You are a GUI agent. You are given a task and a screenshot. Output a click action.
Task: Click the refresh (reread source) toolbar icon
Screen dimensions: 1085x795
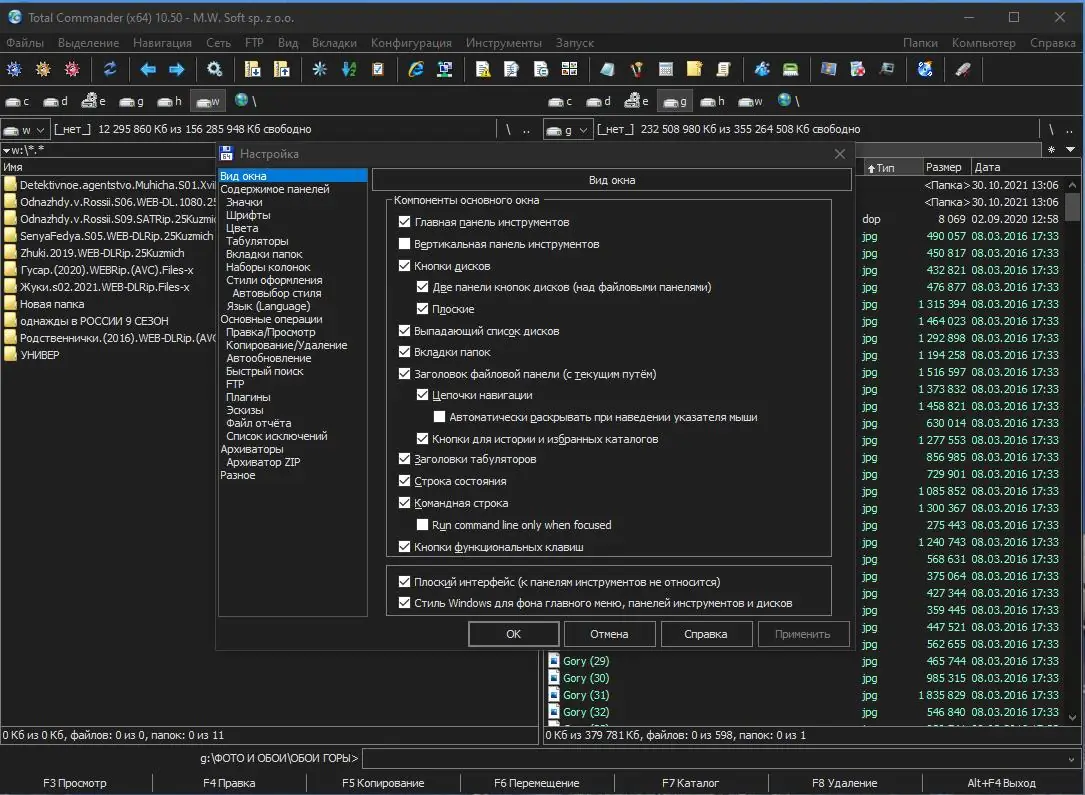(110, 69)
